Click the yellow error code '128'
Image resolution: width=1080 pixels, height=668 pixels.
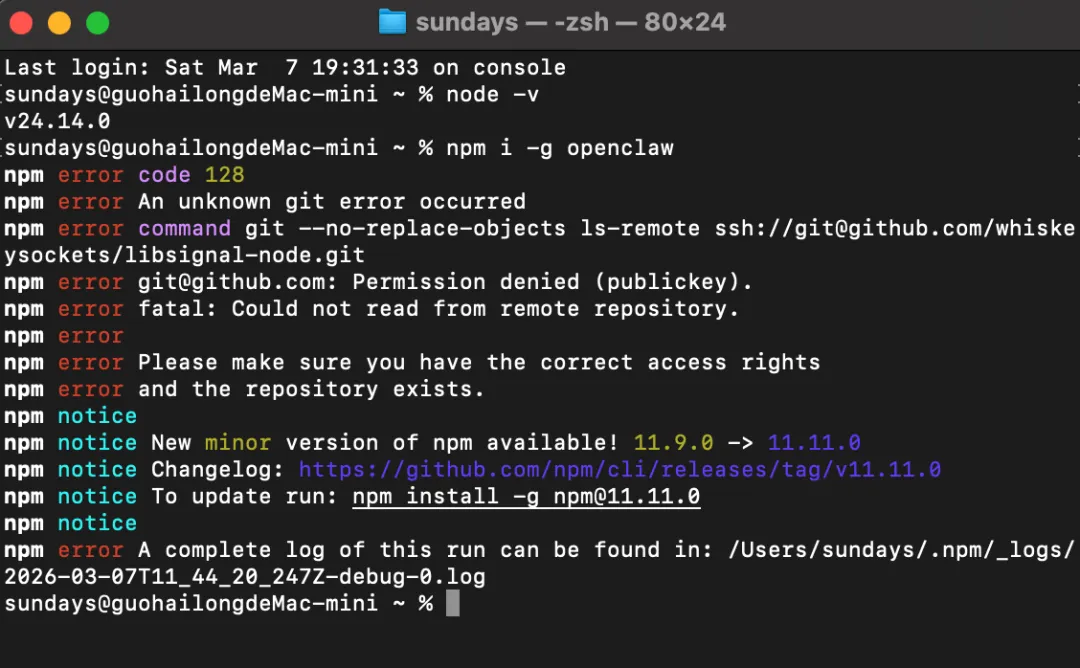pyautogui.click(x=224, y=175)
